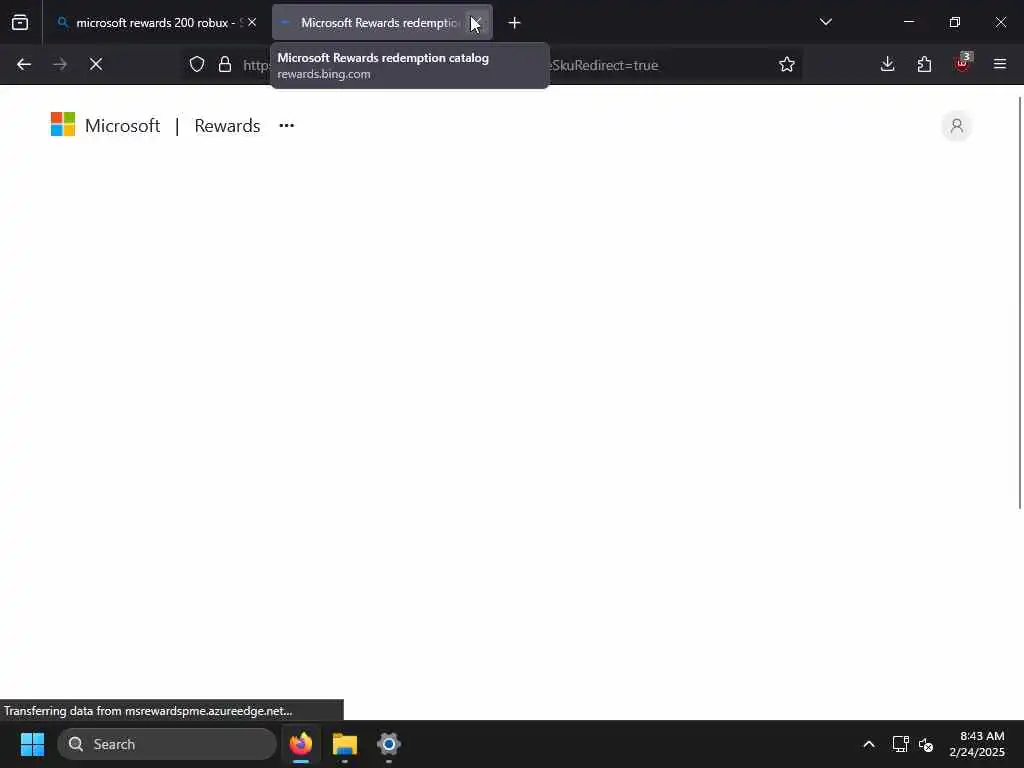Open Firefox View in the tab bar
Screen dimensions: 1024x768
[20, 23]
